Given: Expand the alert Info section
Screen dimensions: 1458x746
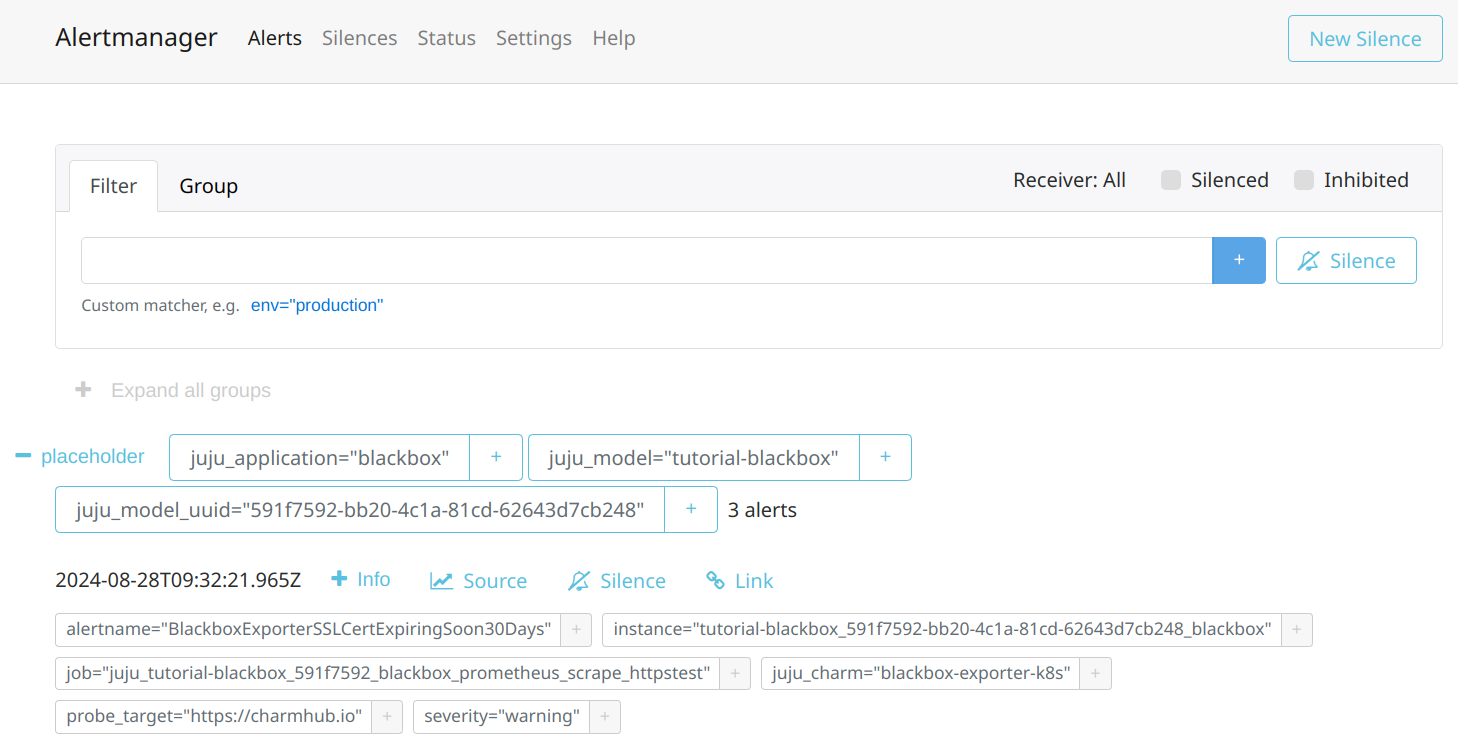Looking at the screenshot, I should [x=361, y=579].
